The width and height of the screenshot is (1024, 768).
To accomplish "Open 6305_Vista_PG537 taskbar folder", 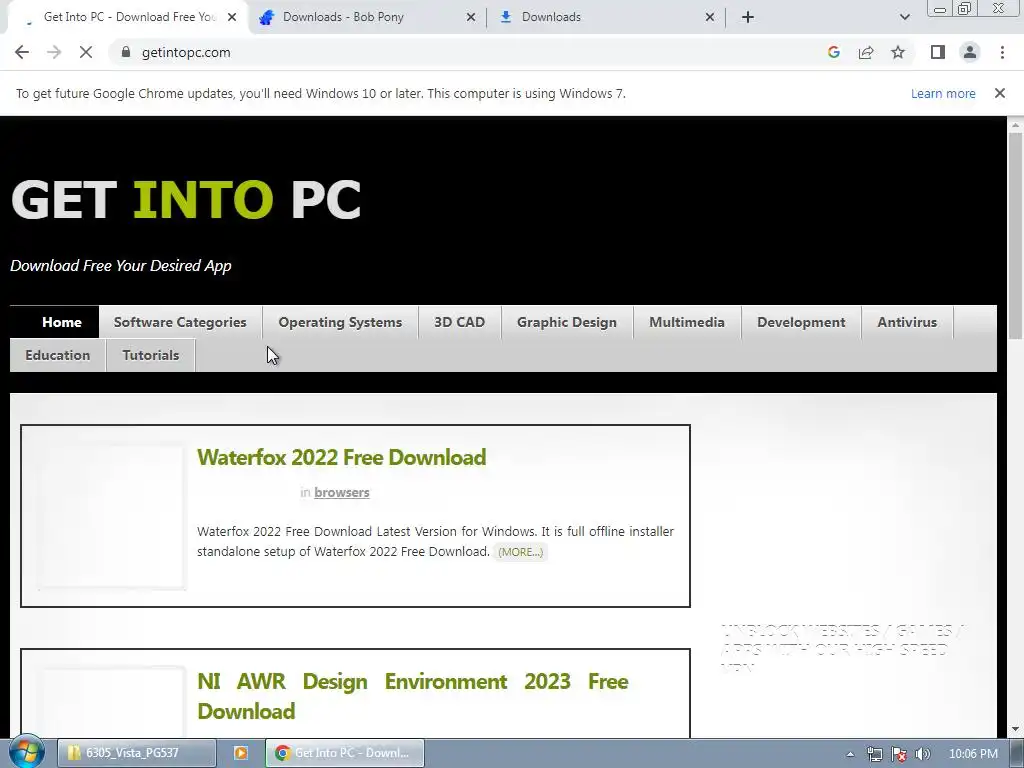I will coord(136,753).
